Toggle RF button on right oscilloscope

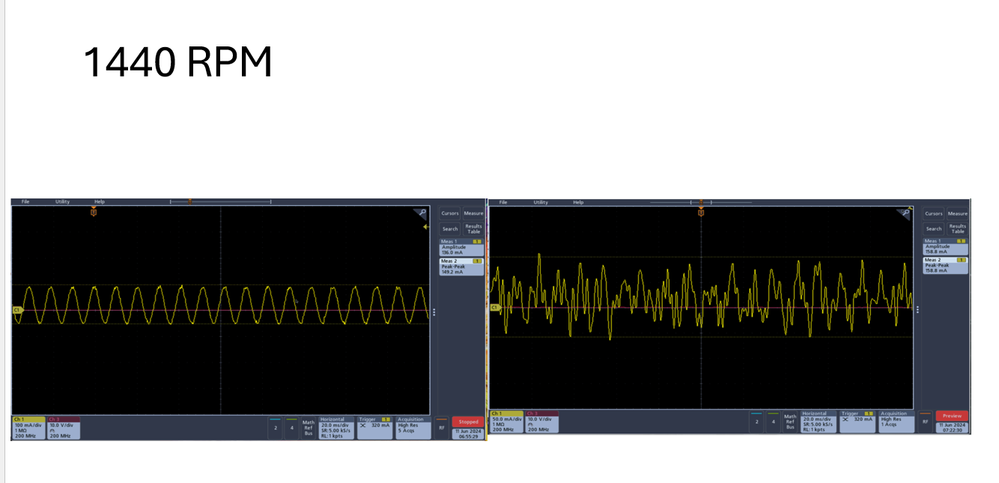click(925, 422)
